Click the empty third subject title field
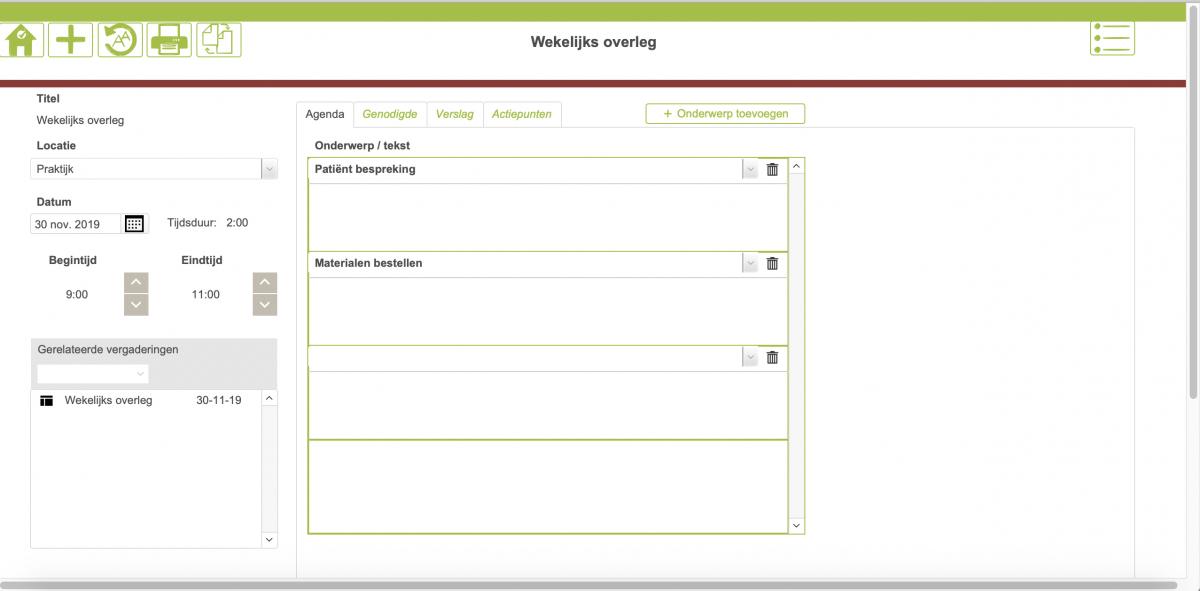Image resolution: width=1200 pixels, height=591 pixels. pyautogui.click(x=526, y=357)
